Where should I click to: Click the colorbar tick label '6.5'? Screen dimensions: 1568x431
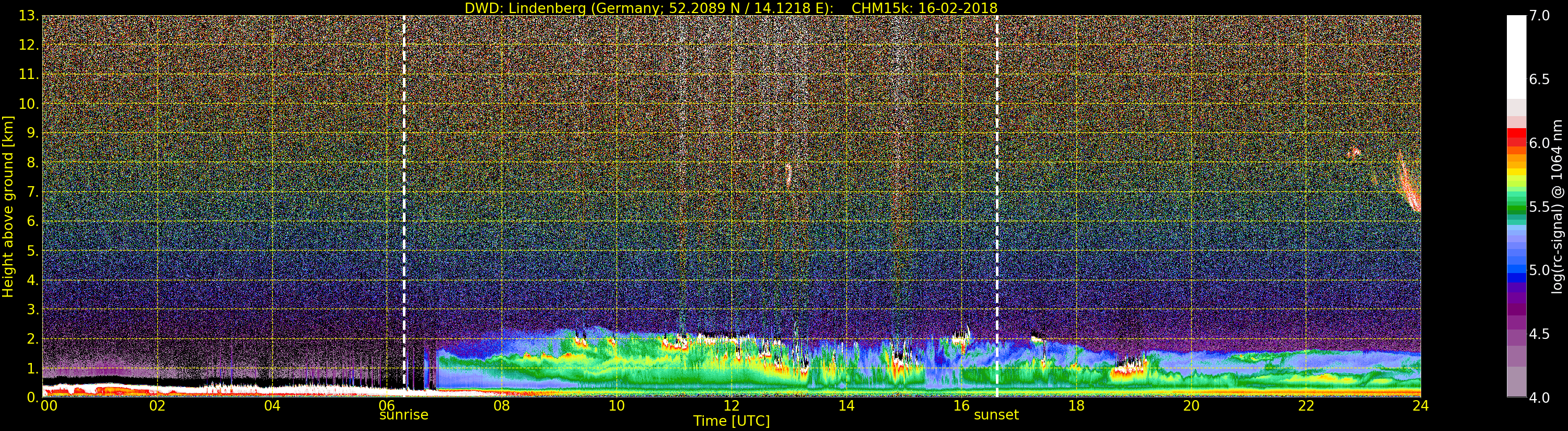[x=1539, y=80]
